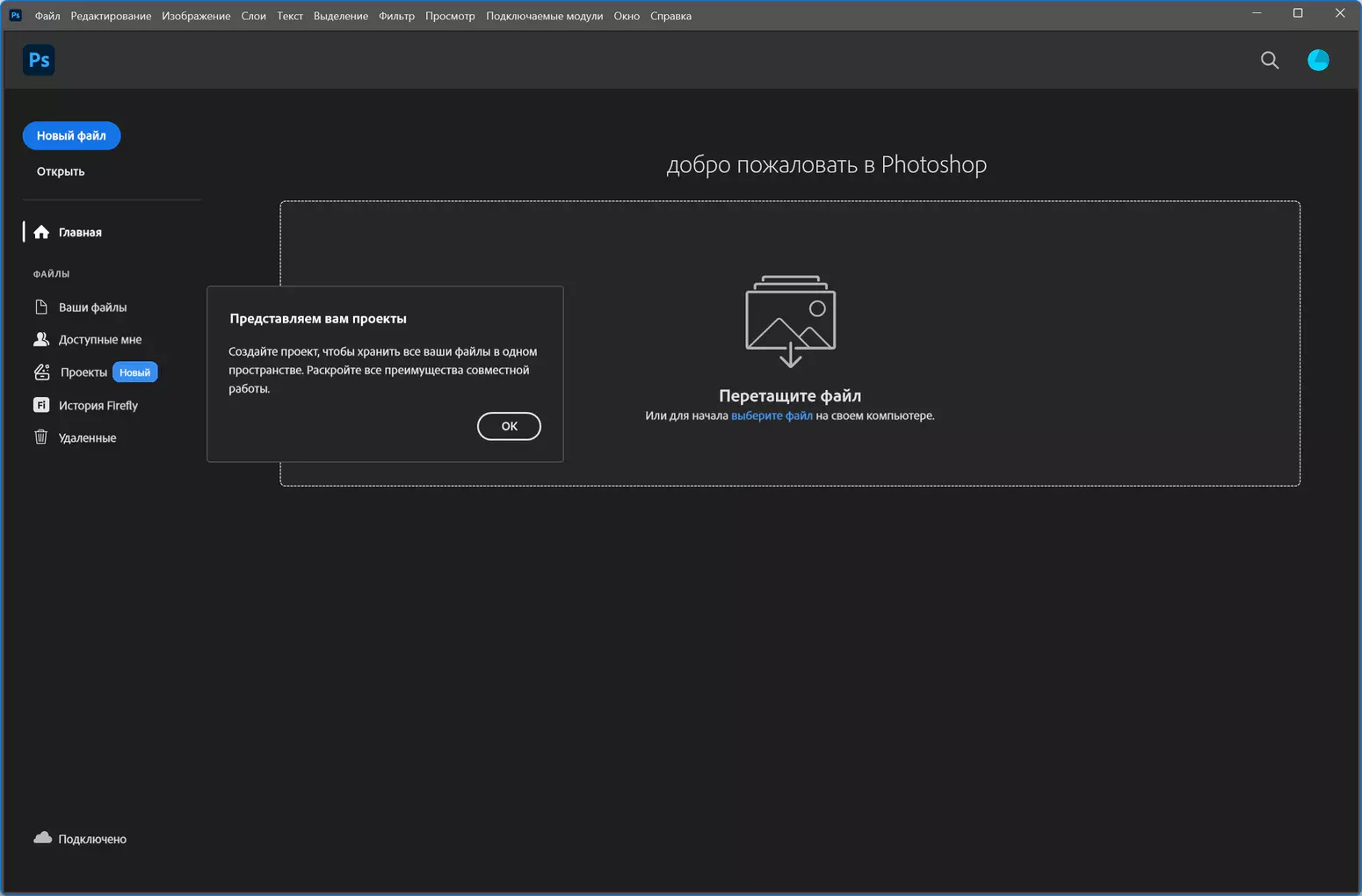The width and height of the screenshot is (1362, 896).
Task: Click the Доступные мне person icon
Action: point(41,339)
